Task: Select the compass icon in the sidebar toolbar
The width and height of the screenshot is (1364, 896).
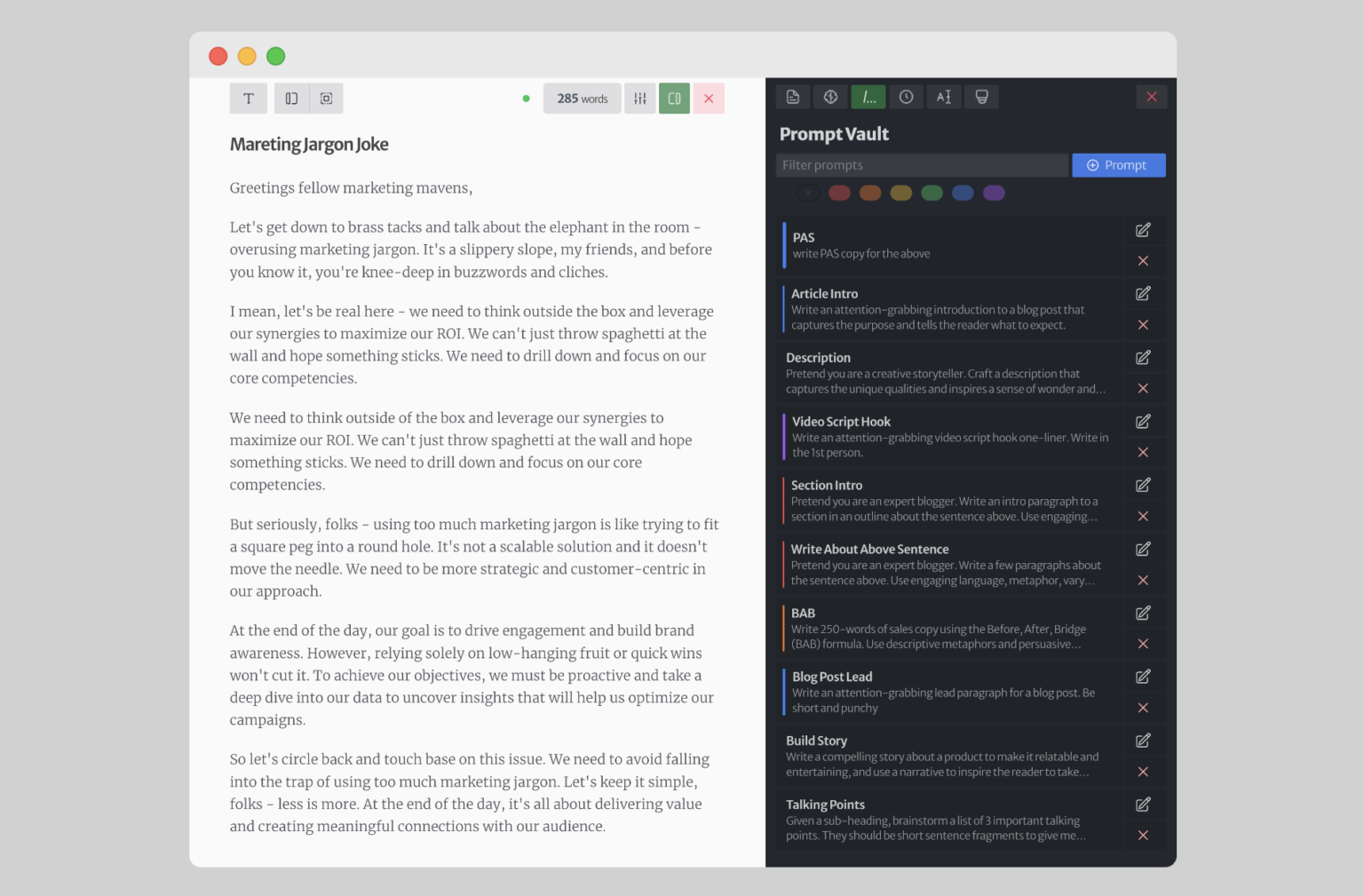Action: coord(830,97)
